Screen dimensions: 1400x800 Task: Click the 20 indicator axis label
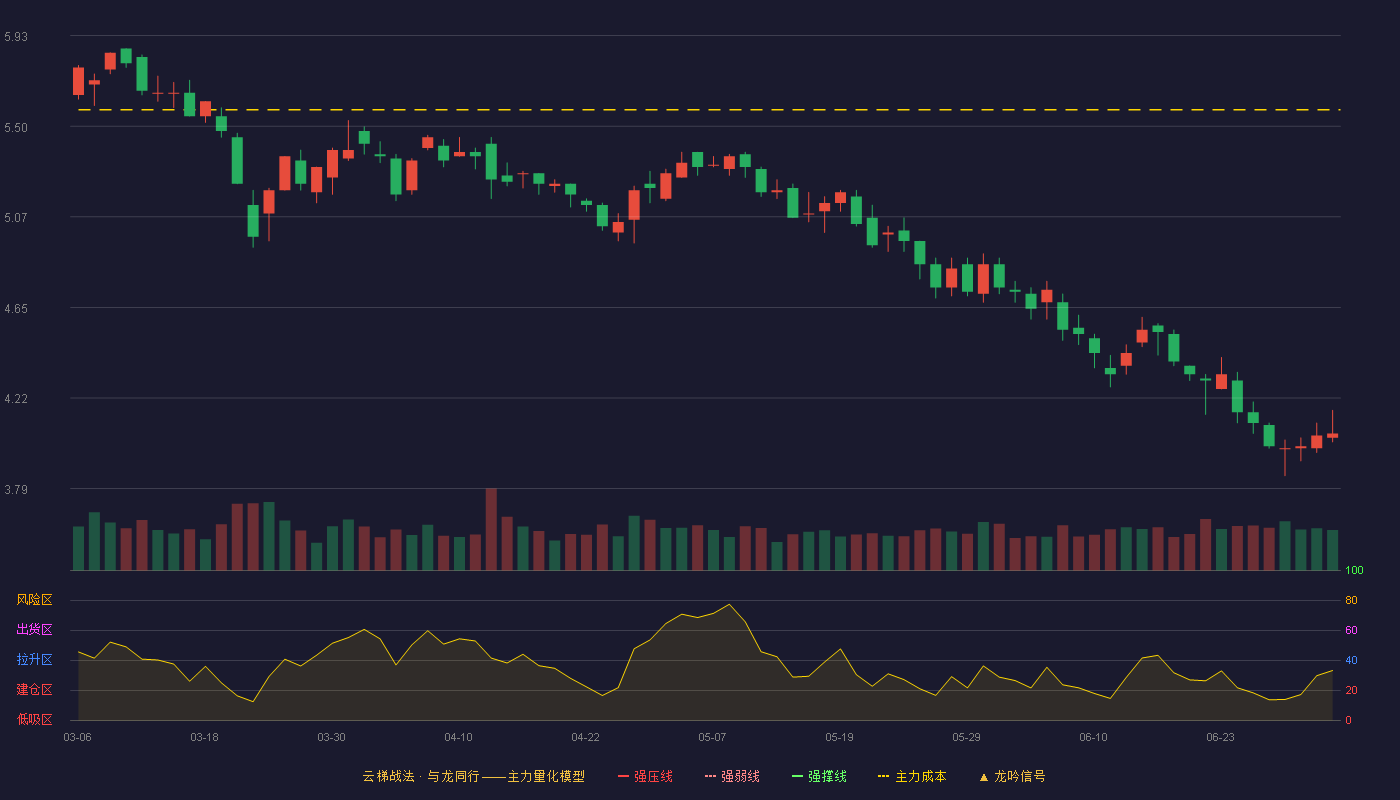[1351, 690]
